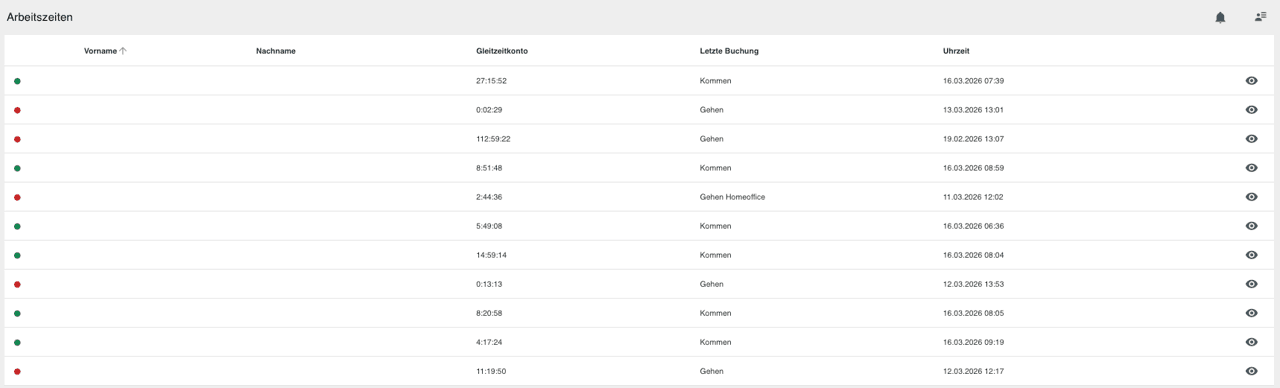Click timestamp 16.03.2026 09:19

pos(973,342)
